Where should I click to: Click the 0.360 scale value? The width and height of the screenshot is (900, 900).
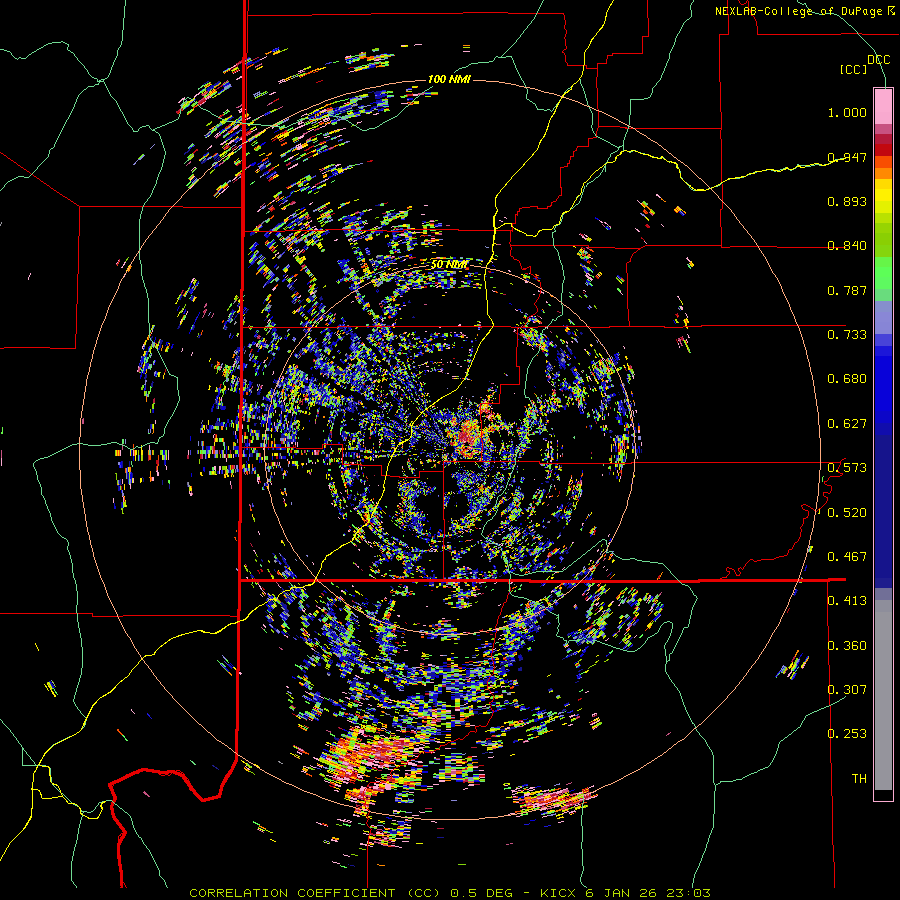coord(847,646)
